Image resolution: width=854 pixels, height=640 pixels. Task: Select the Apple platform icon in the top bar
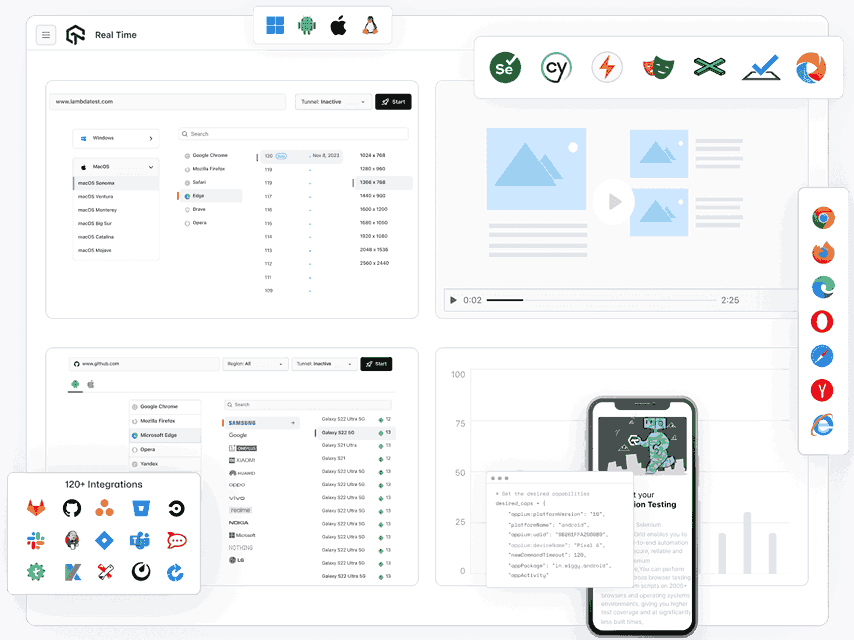(x=338, y=25)
